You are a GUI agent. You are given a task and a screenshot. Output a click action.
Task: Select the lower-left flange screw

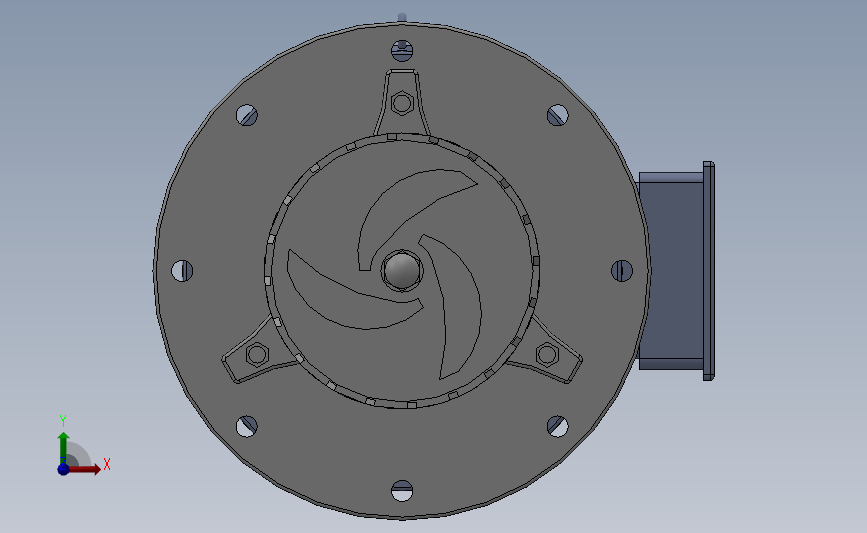coord(247,426)
